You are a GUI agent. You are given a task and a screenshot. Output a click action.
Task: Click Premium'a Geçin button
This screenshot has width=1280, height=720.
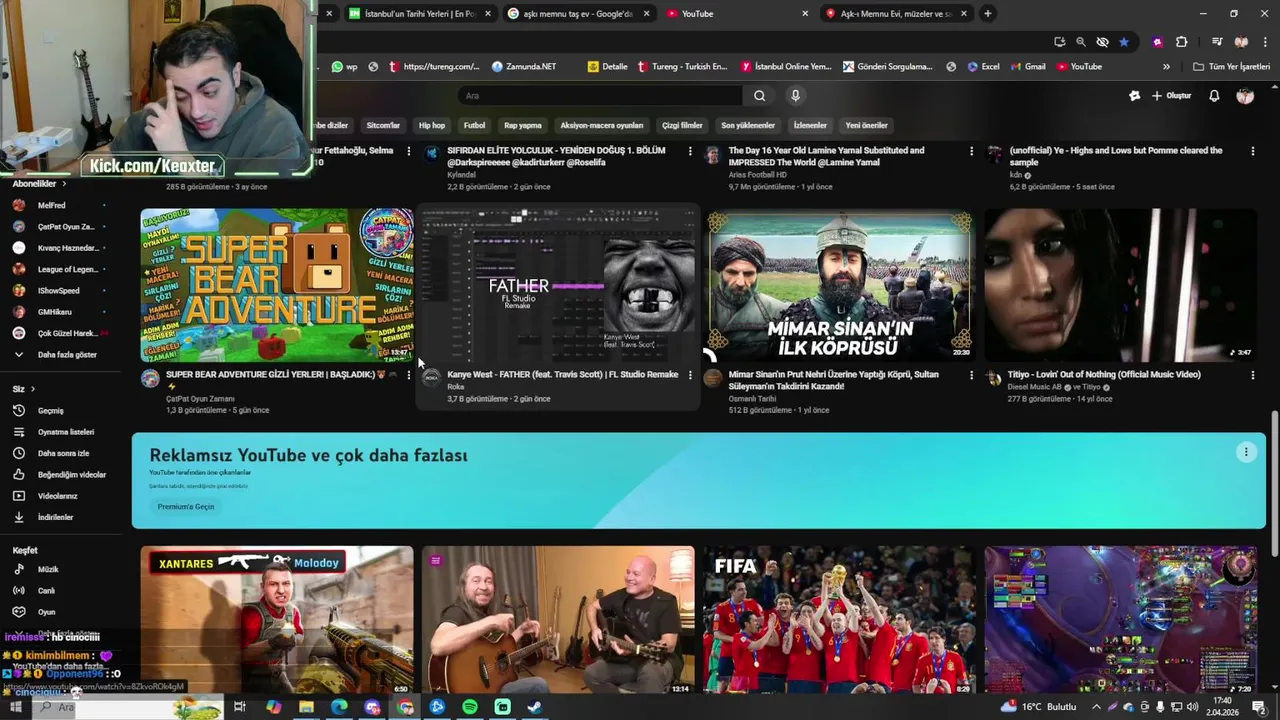(186, 507)
